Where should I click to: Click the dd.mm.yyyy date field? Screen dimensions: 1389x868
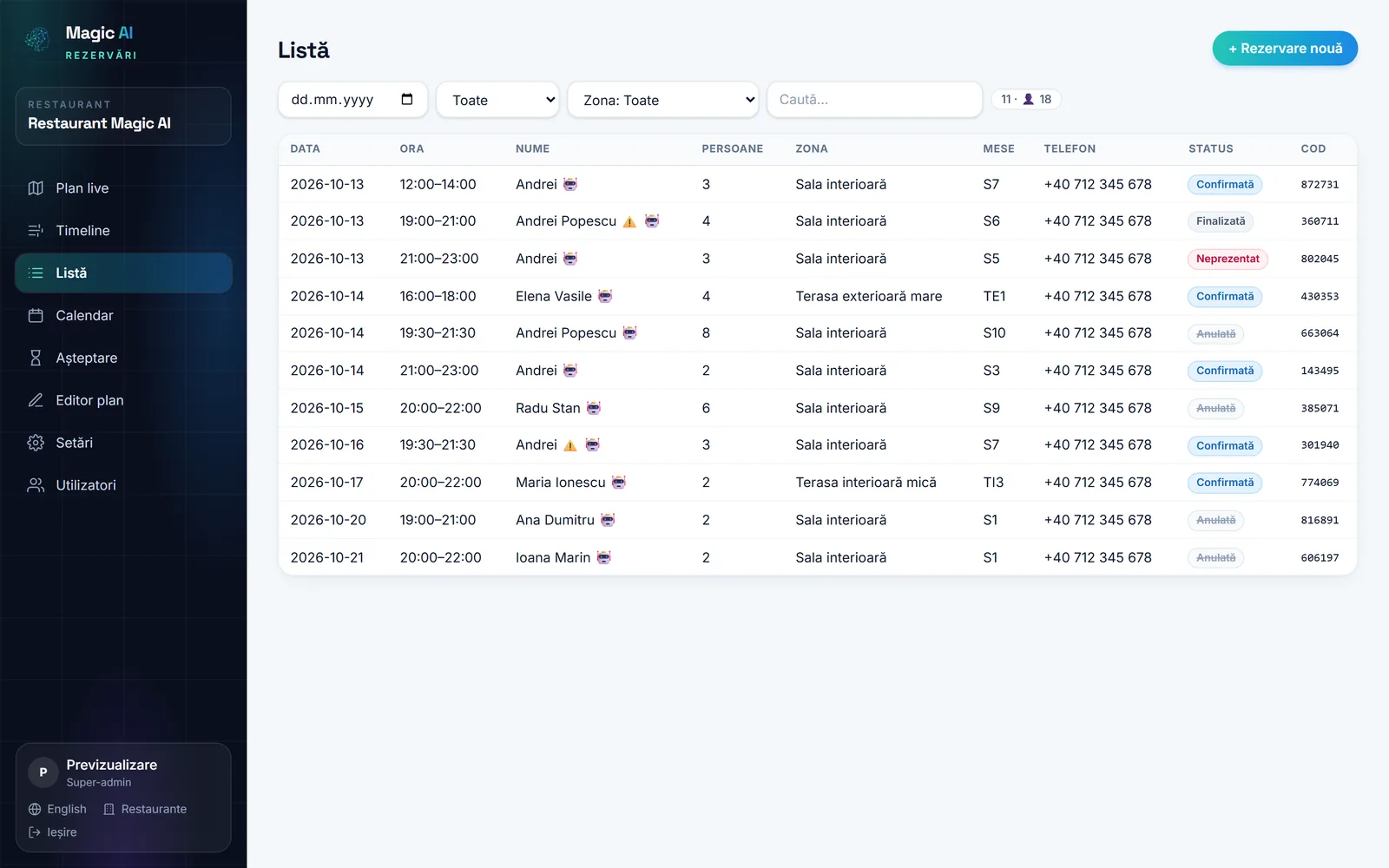[352, 100]
